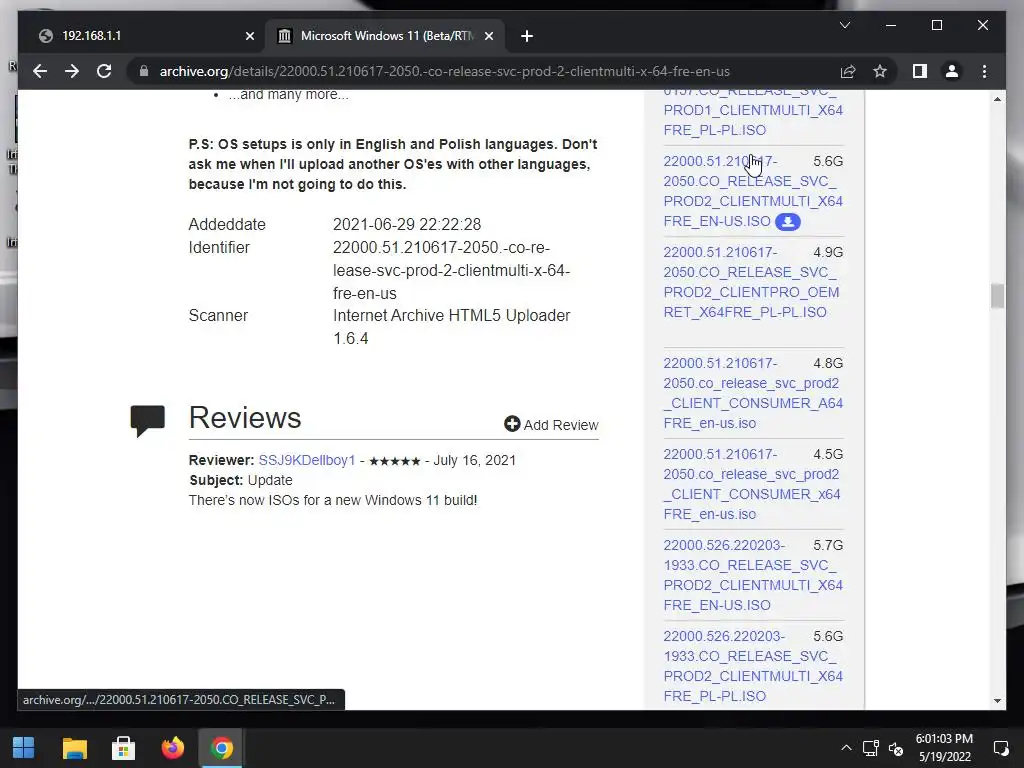
Task: Open a new browser tab
Action: 527,36
